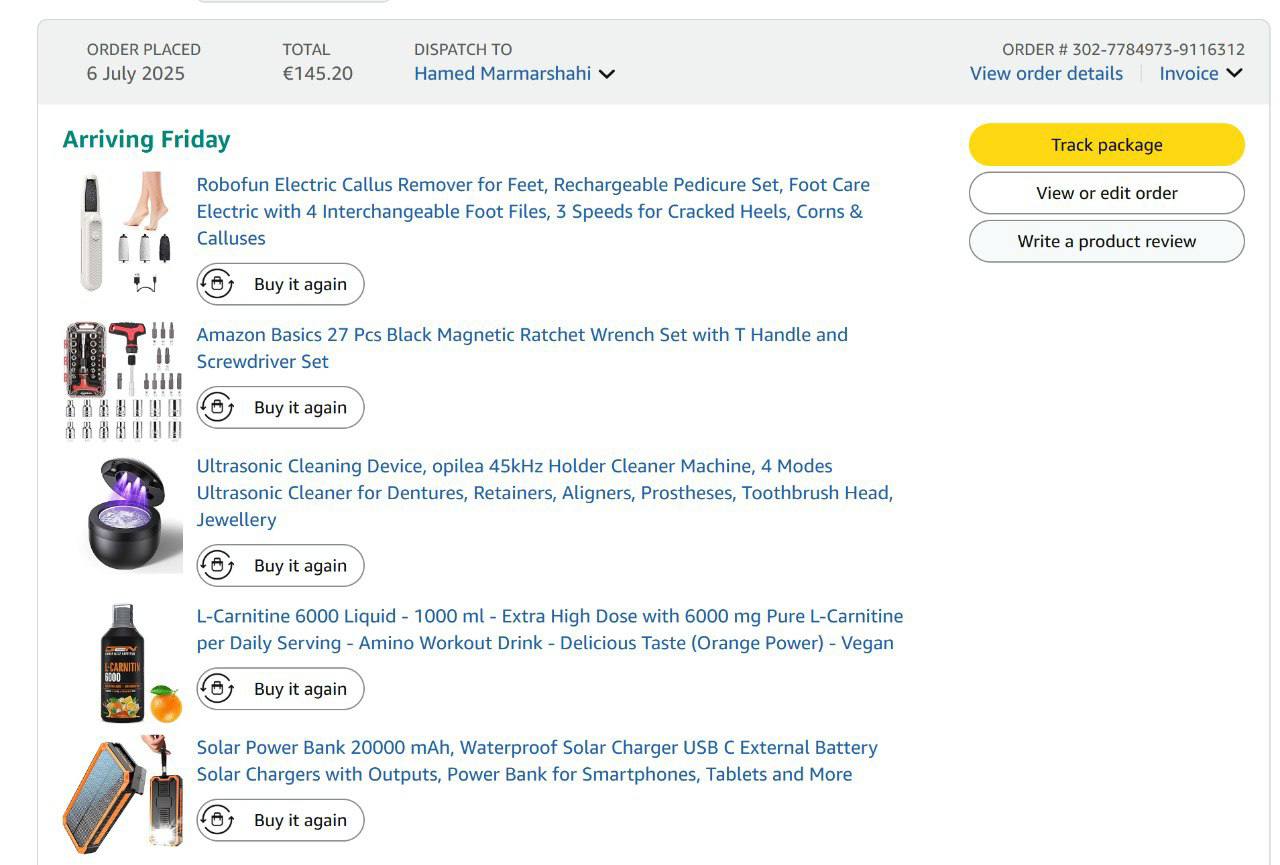Screen dimensions: 1280x865
Task: Open the View order details link
Action: click(x=1046, y=74)
